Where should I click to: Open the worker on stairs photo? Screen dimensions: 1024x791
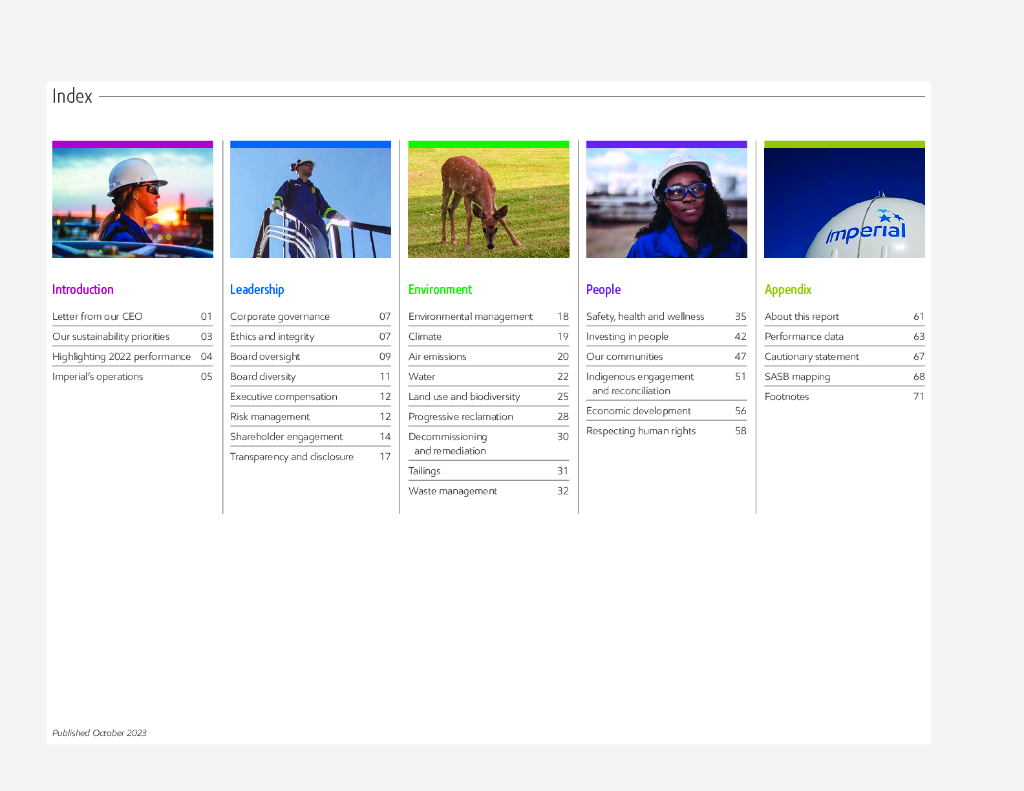(x=310, y=203)
